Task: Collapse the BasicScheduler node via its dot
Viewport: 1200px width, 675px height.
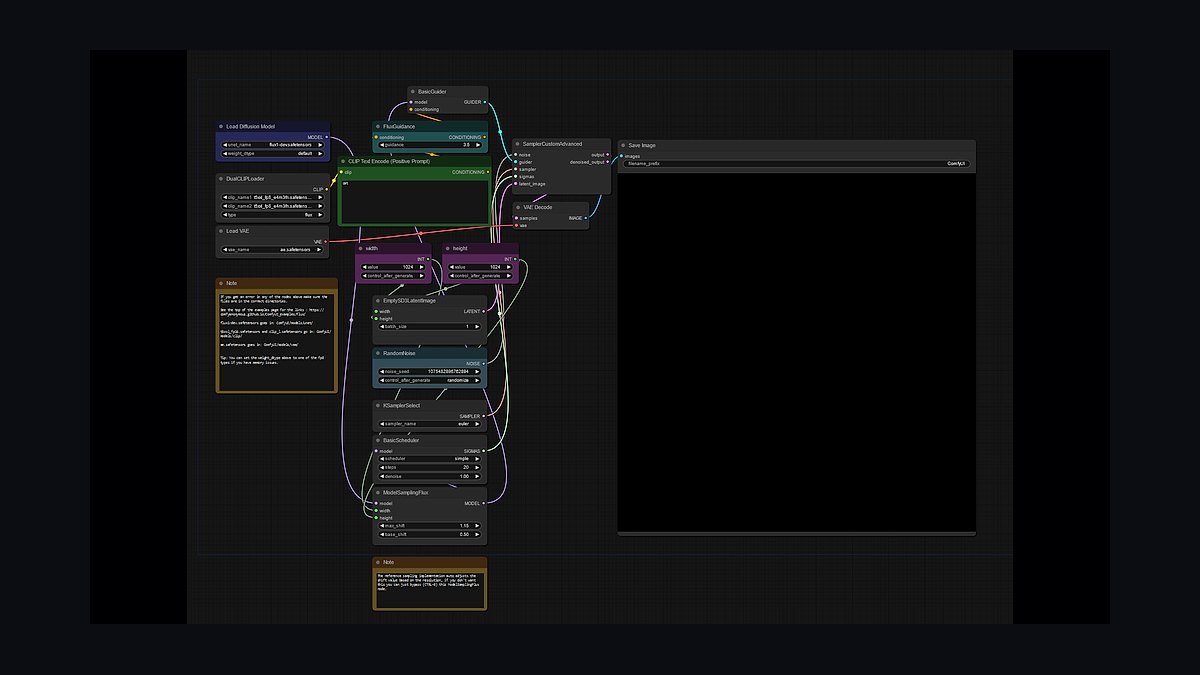Action: [378, 440]
